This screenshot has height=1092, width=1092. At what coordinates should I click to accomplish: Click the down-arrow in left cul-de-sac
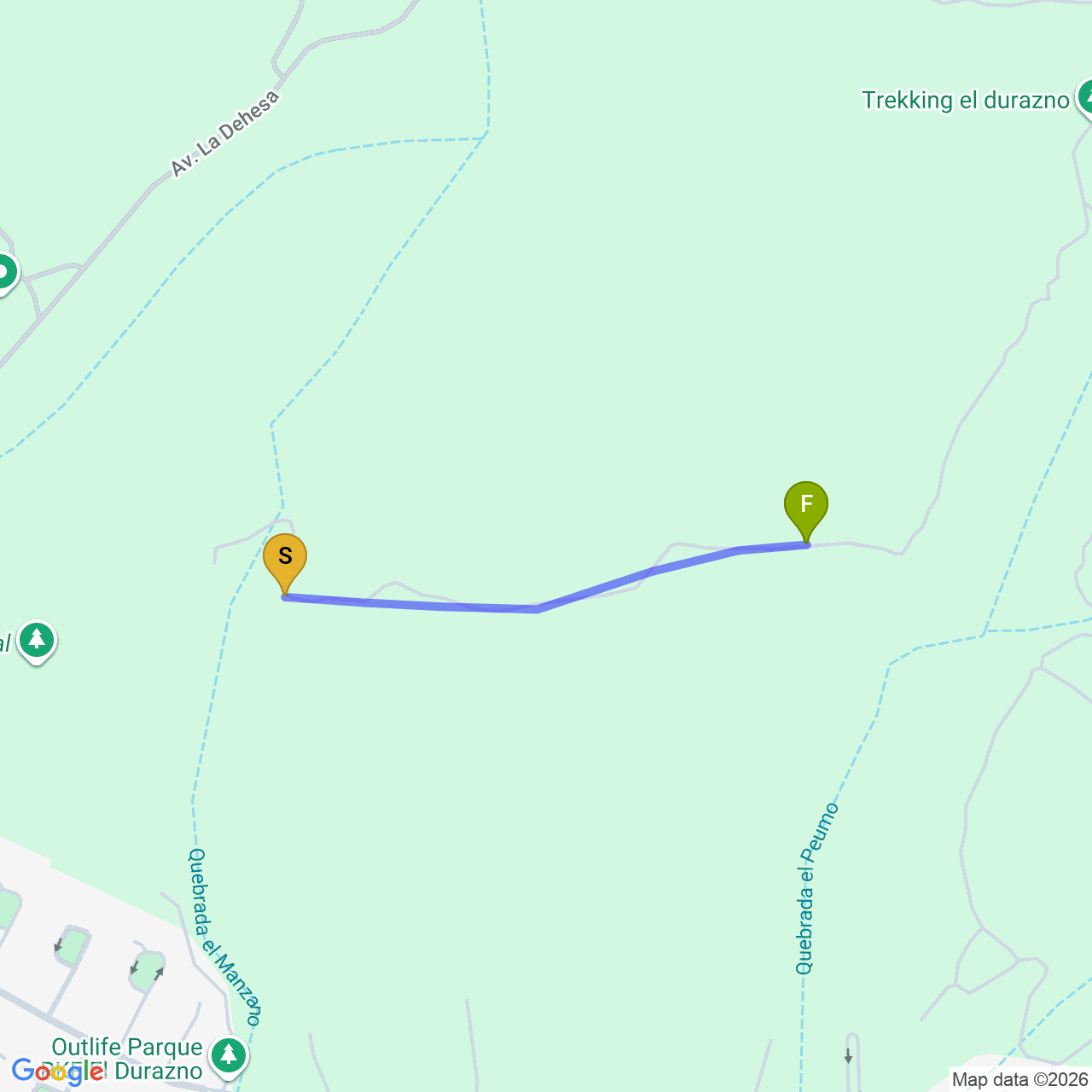coord(58,945)
